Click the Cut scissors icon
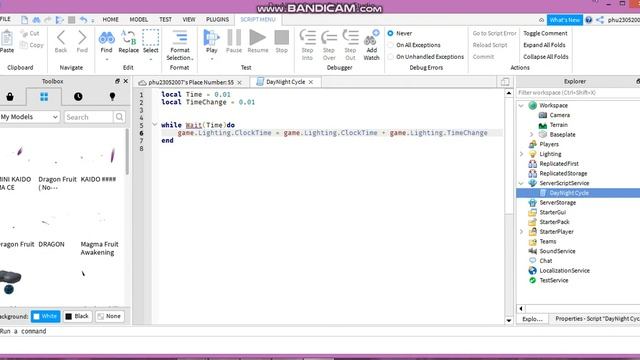This screenshot has height=360, width=640. point(24,33)
